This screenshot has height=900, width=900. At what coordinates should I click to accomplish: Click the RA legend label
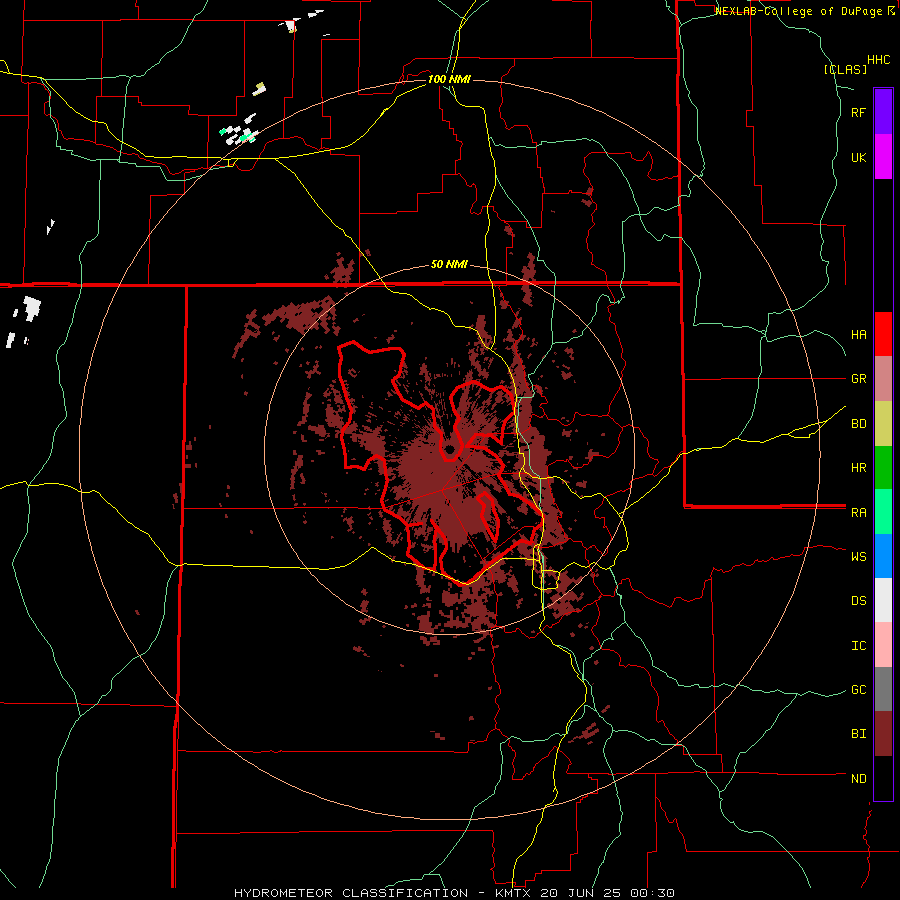point(859,513)
